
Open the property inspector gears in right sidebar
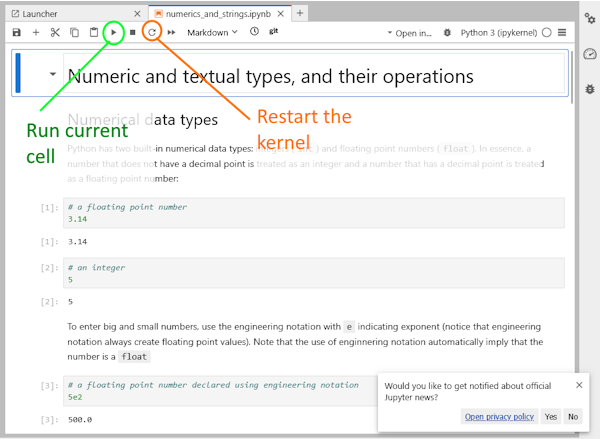click(x=590, y=18)
